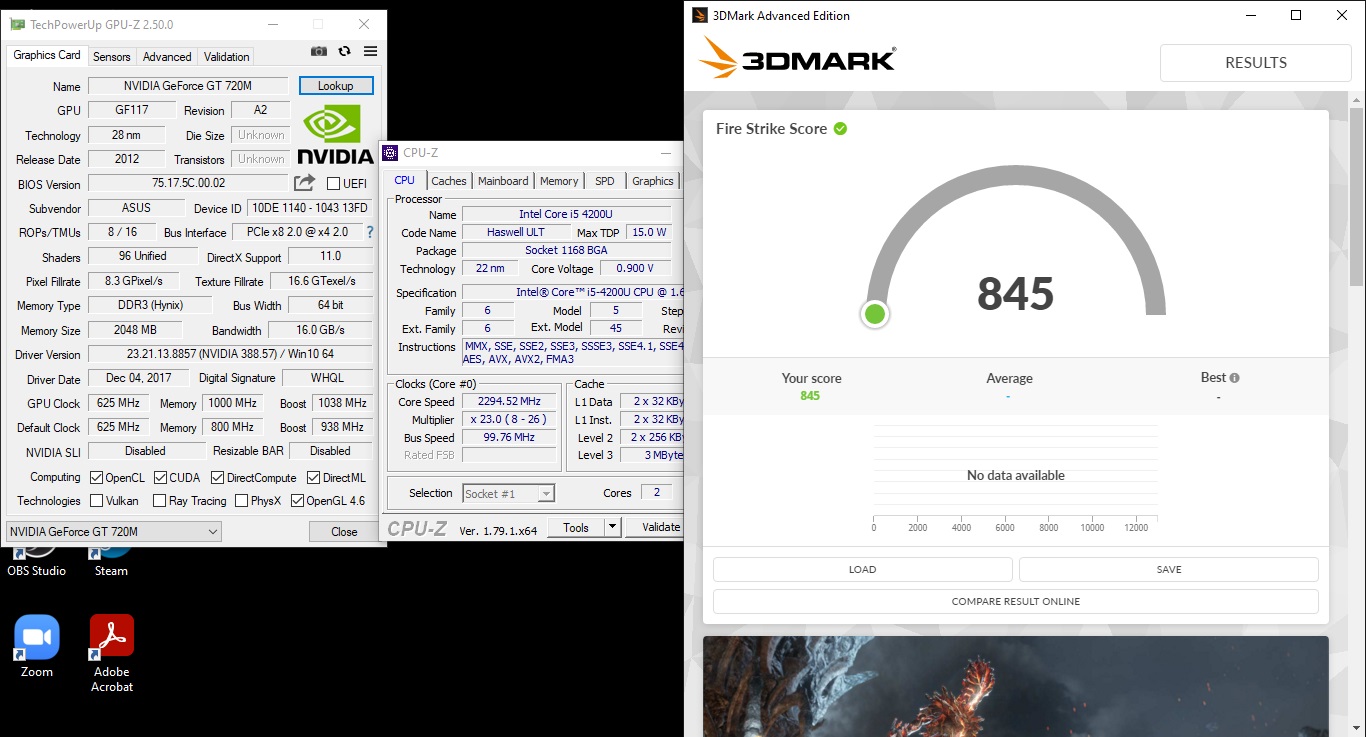Click the Best score info icon
The image size is (1366, 737).
(x=1235, y=378)
